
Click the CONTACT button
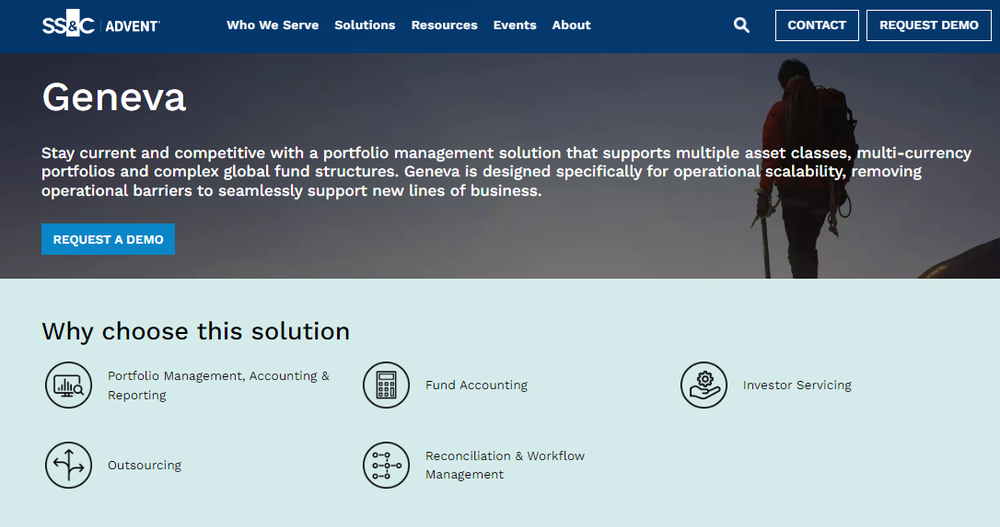(816, 25)
